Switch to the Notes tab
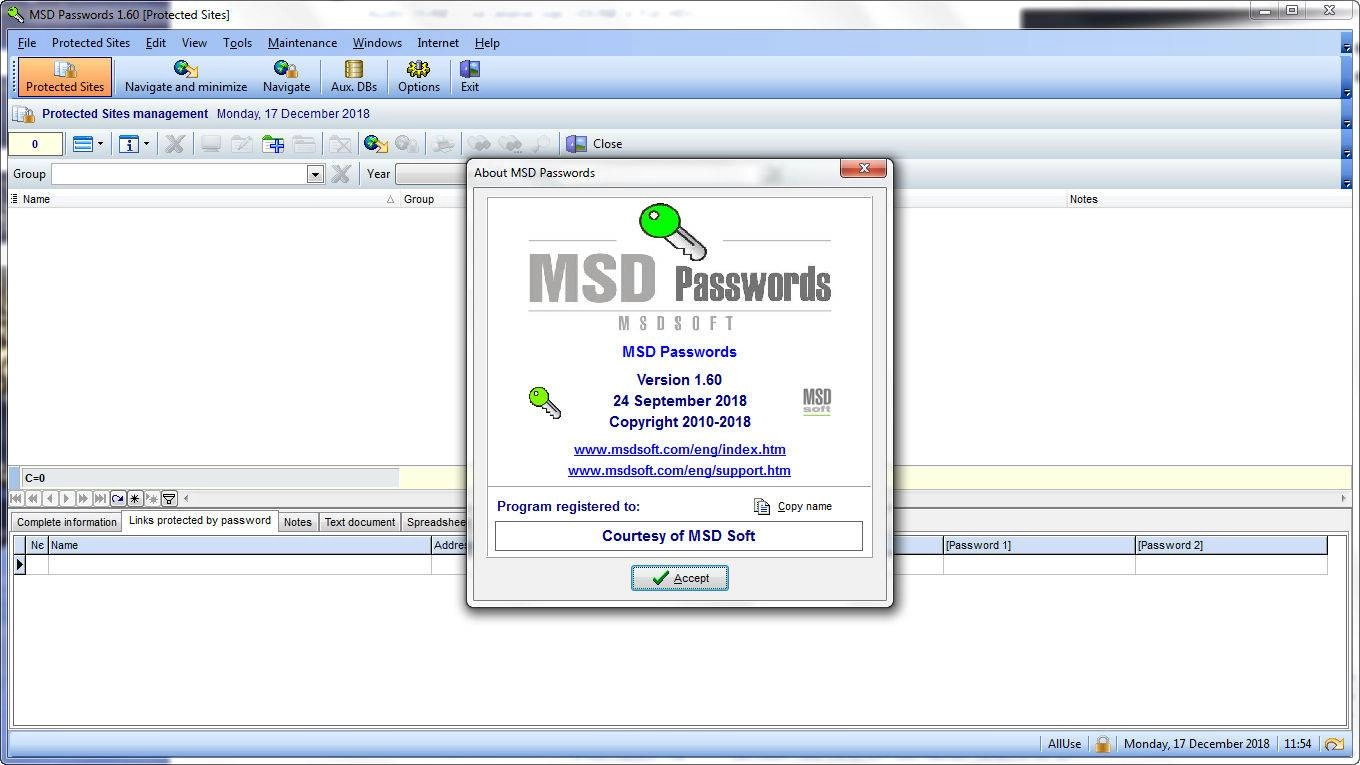This screenshot has height=765, width=1360. pos(297,522)
